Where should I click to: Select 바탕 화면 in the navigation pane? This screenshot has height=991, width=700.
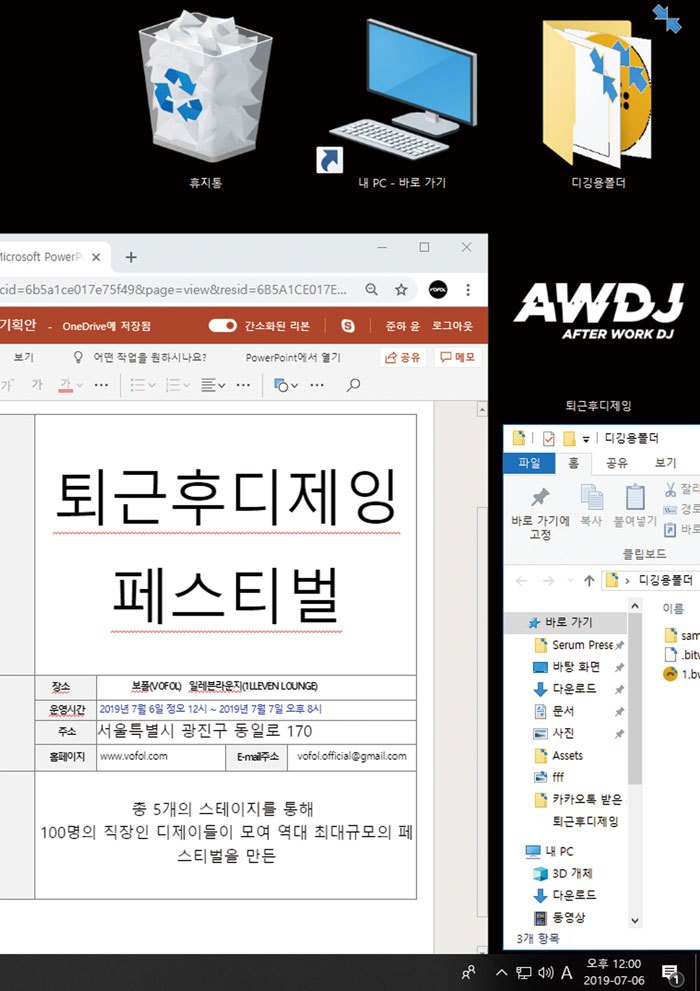(x=567, y=667)
